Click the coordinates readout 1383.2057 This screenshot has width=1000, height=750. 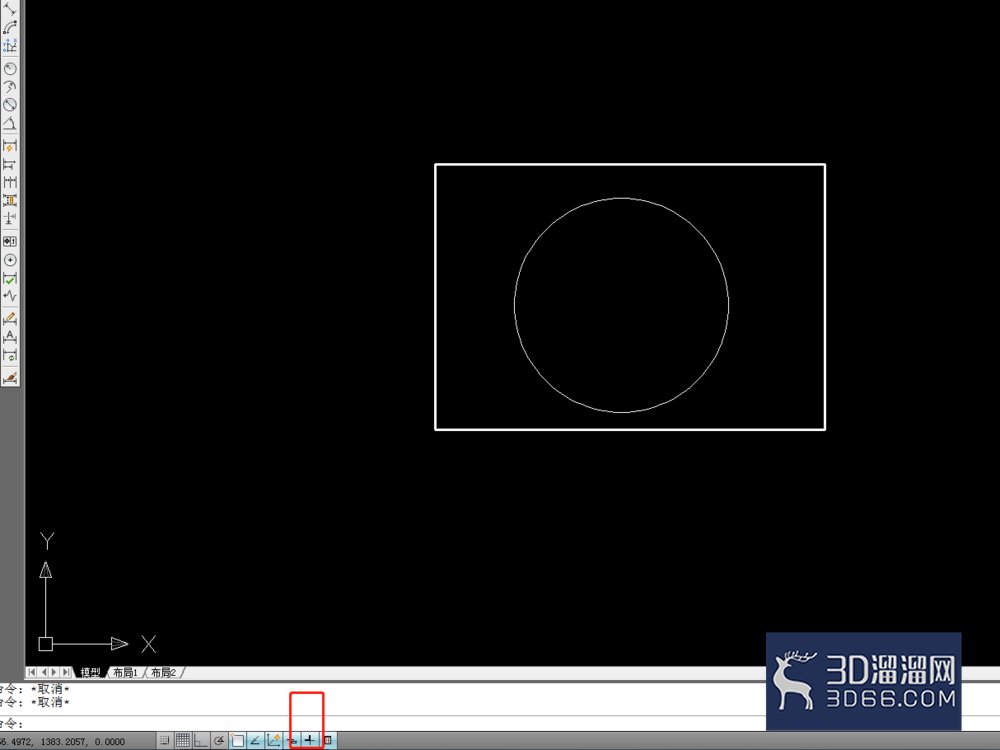tap(64, 742)
